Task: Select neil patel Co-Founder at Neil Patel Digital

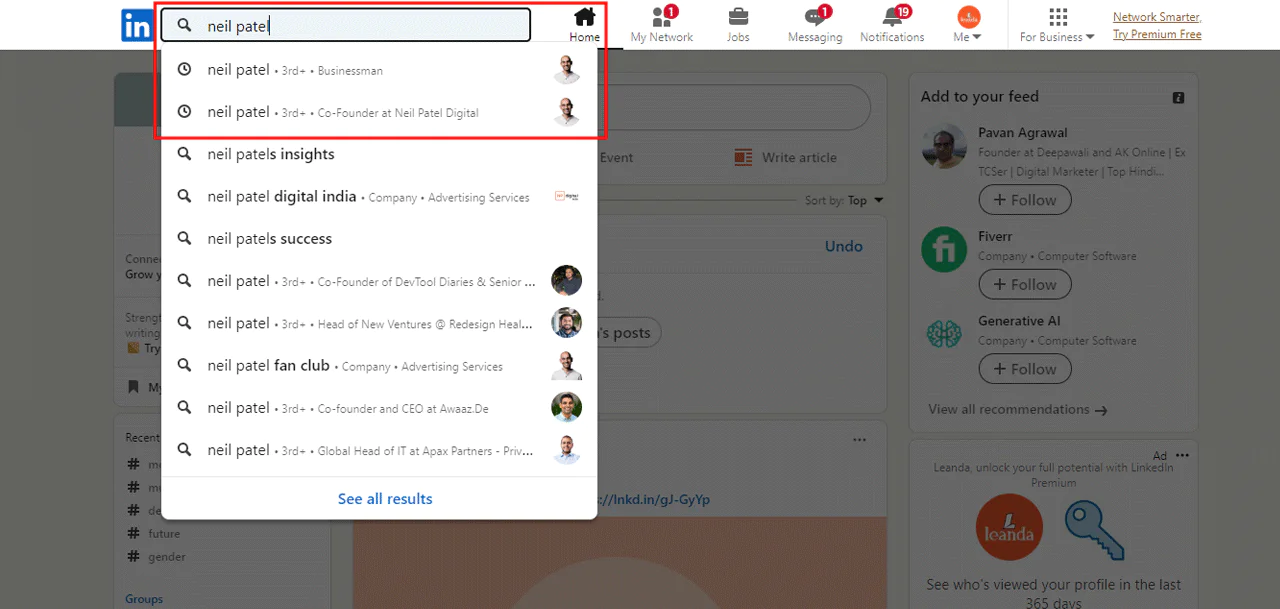Action: pyautogui.click(x=379, y=112)
